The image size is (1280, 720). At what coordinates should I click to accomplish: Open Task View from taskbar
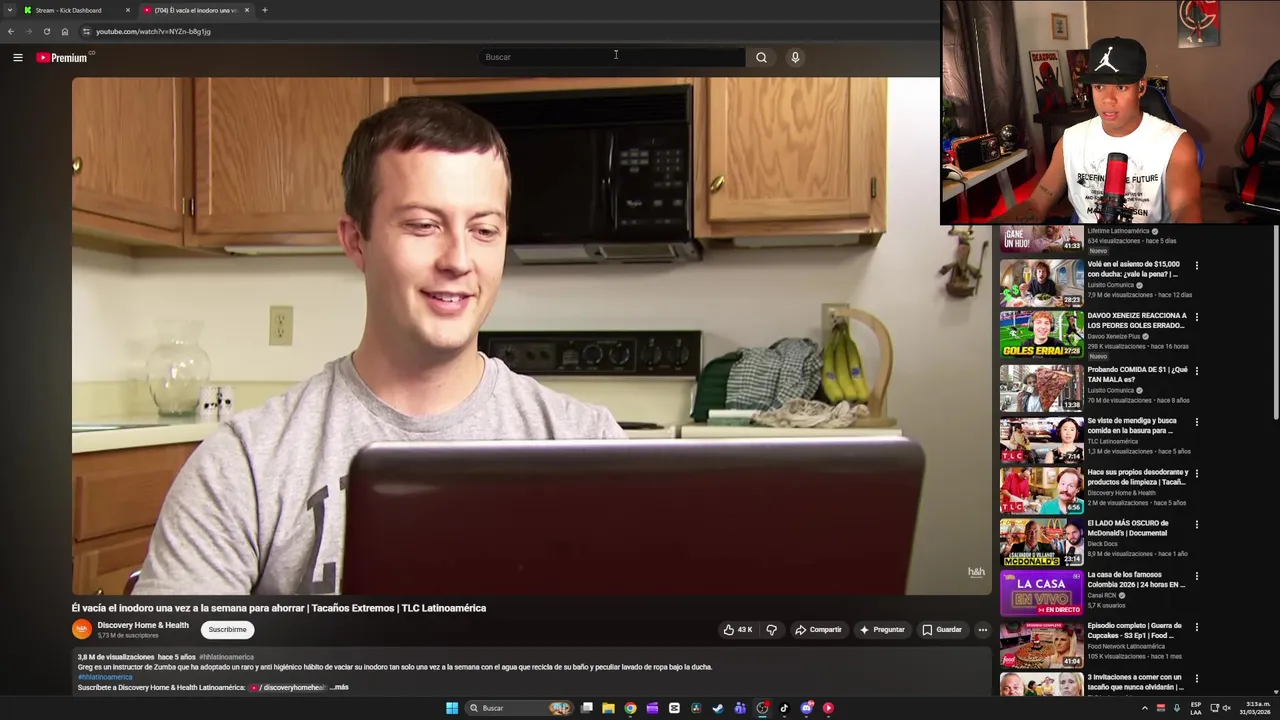pyautogui.click(x=587, y=708)
